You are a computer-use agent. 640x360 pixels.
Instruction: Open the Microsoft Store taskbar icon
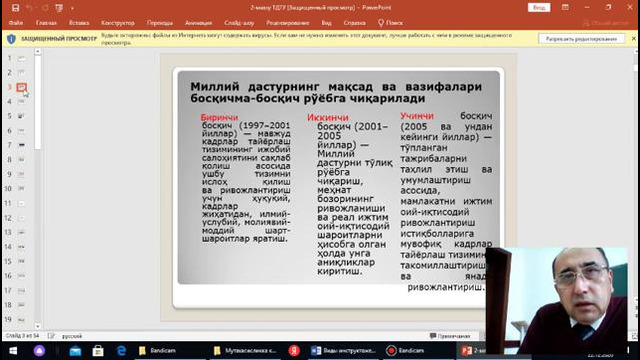(x=98, y=351)
